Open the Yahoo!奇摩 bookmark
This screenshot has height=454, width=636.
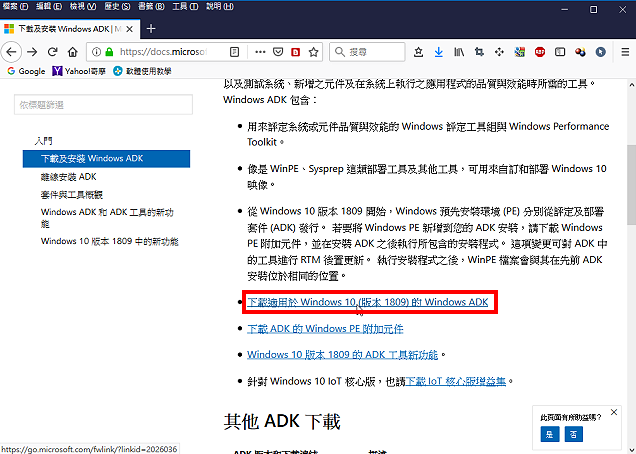click(79, 71)
